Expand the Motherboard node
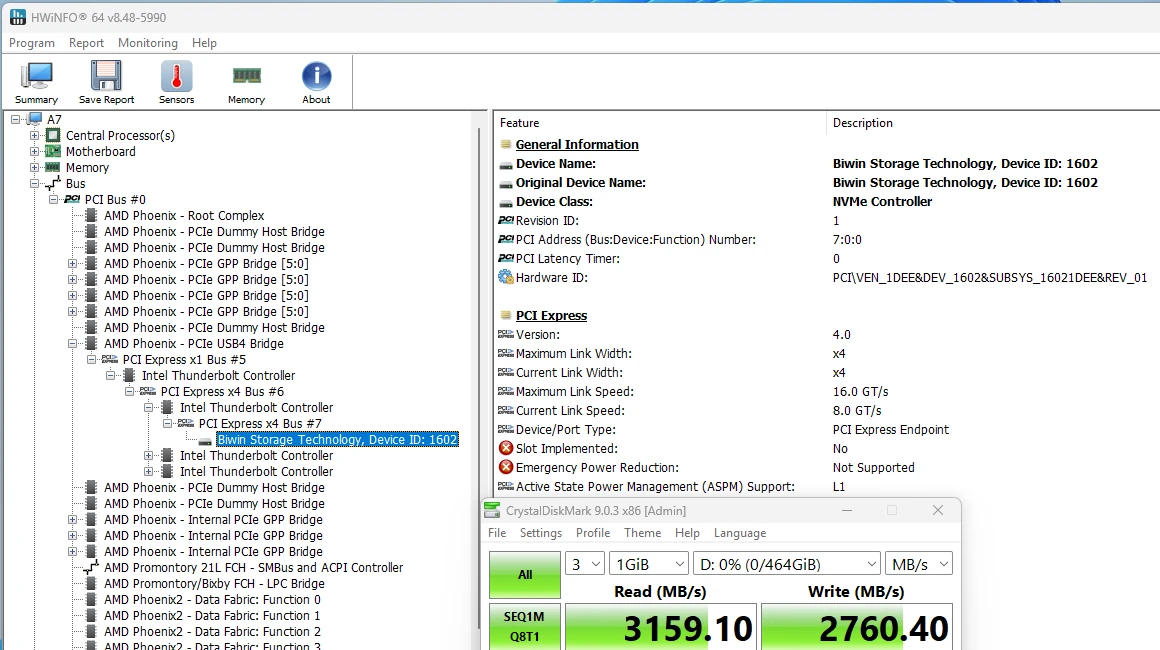Viewport: 1160px width, 650px height. (x=34, y=151)
